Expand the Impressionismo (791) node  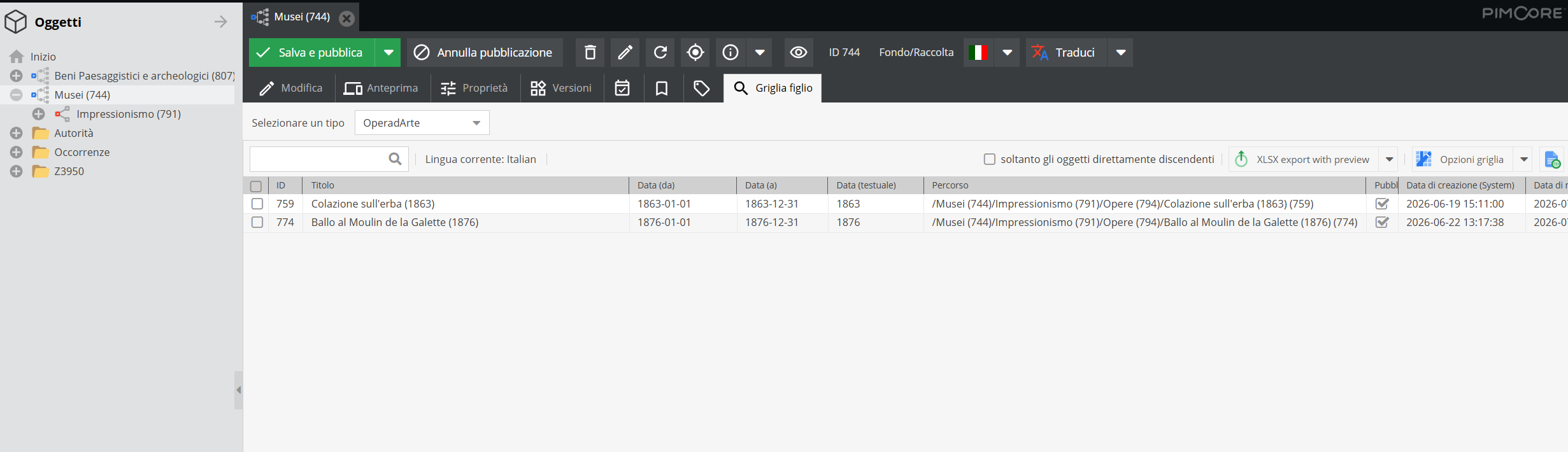click(x=38, y=114)
